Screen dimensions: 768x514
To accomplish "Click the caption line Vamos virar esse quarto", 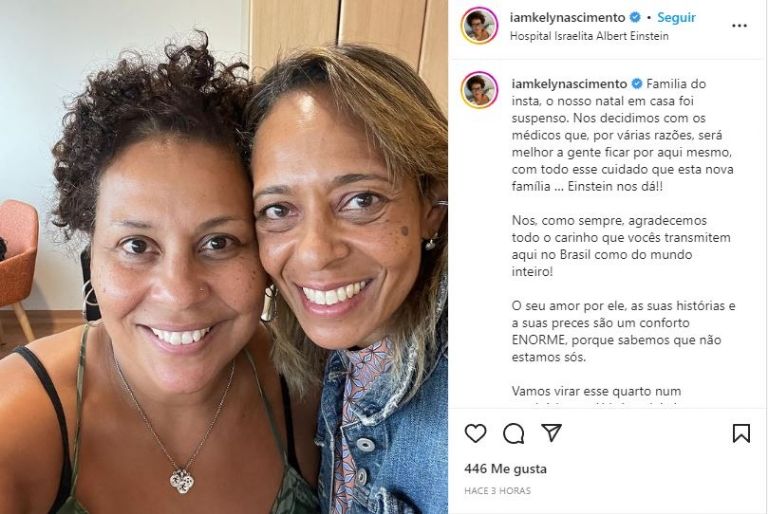I will pyautogui.click(x=596, y=391).
